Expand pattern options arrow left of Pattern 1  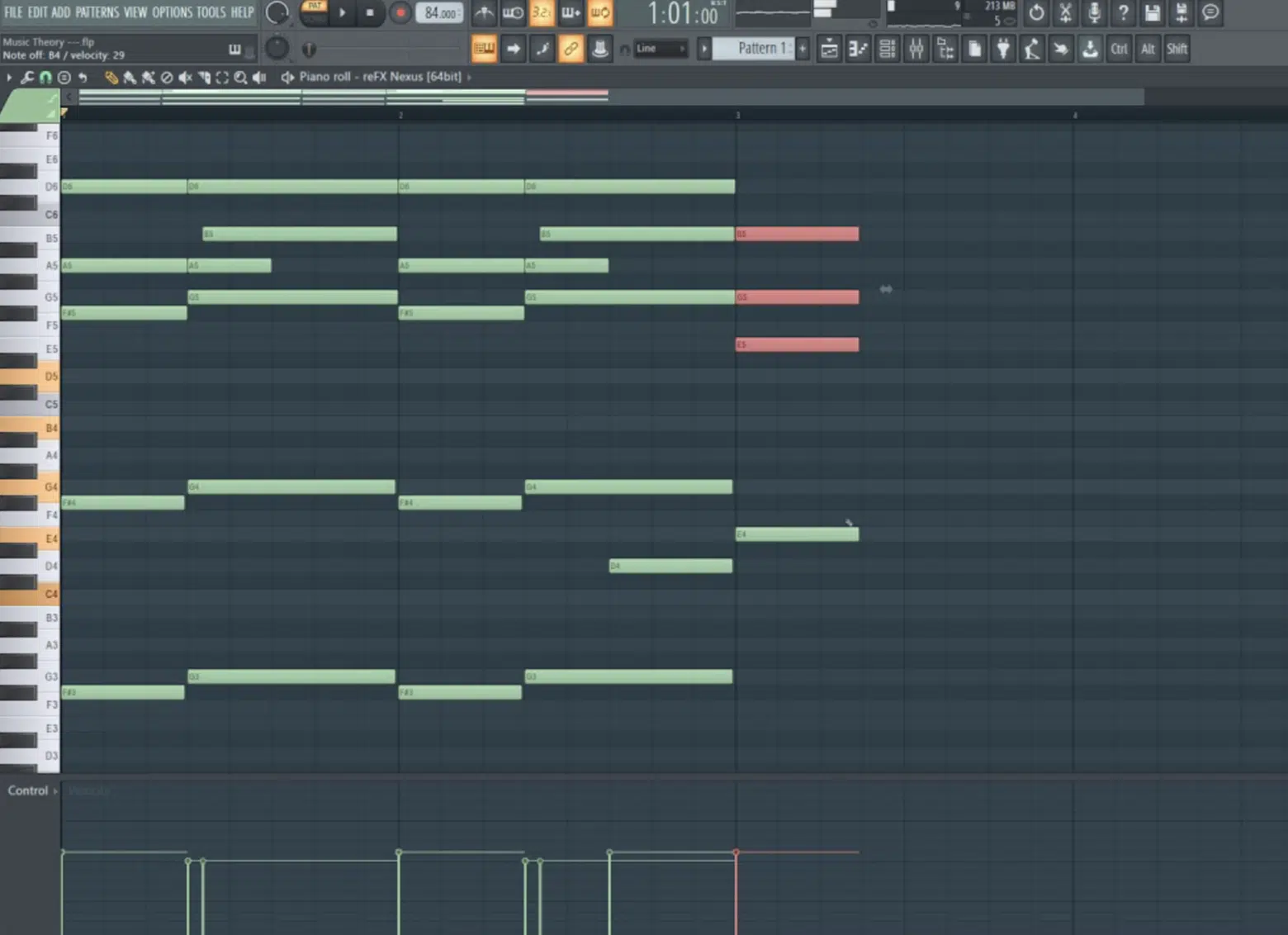click(x=704, y=49)
